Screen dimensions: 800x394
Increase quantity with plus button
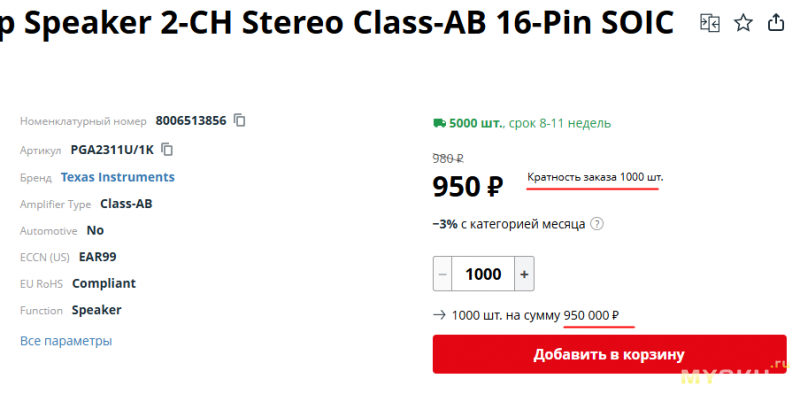pos(524,274)
